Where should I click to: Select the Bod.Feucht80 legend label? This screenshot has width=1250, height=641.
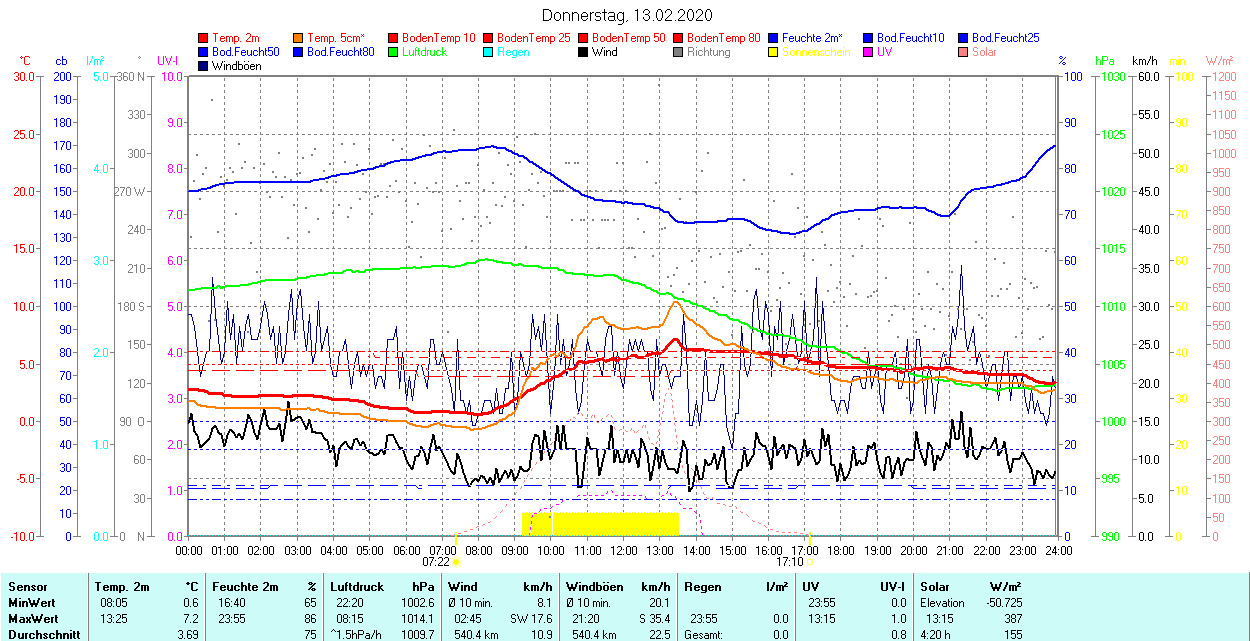(340, 52)
